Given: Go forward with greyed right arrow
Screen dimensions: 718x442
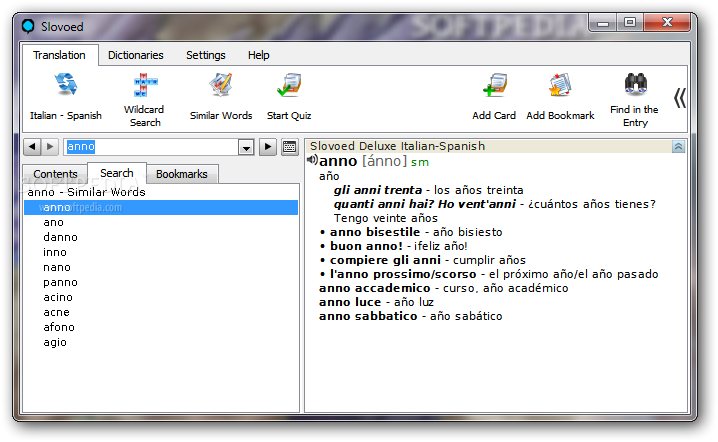Looking at the screenshot, I should (x=50, y=147).
